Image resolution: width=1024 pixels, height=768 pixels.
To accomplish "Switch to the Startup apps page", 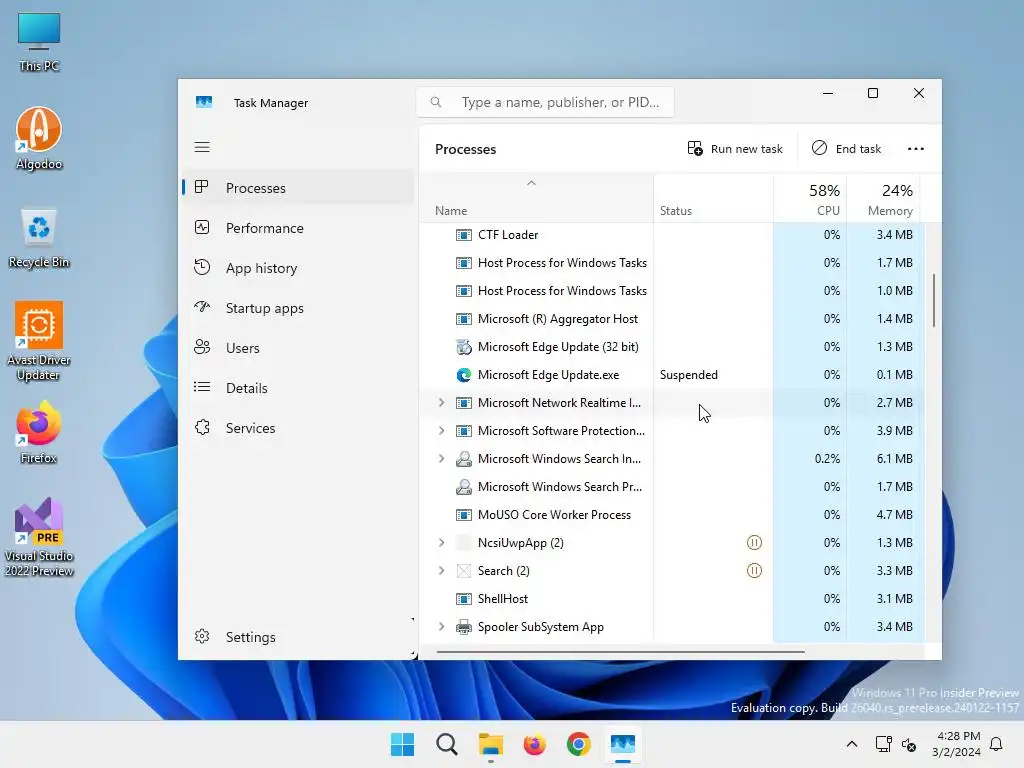I will click(x=298, y=308).
